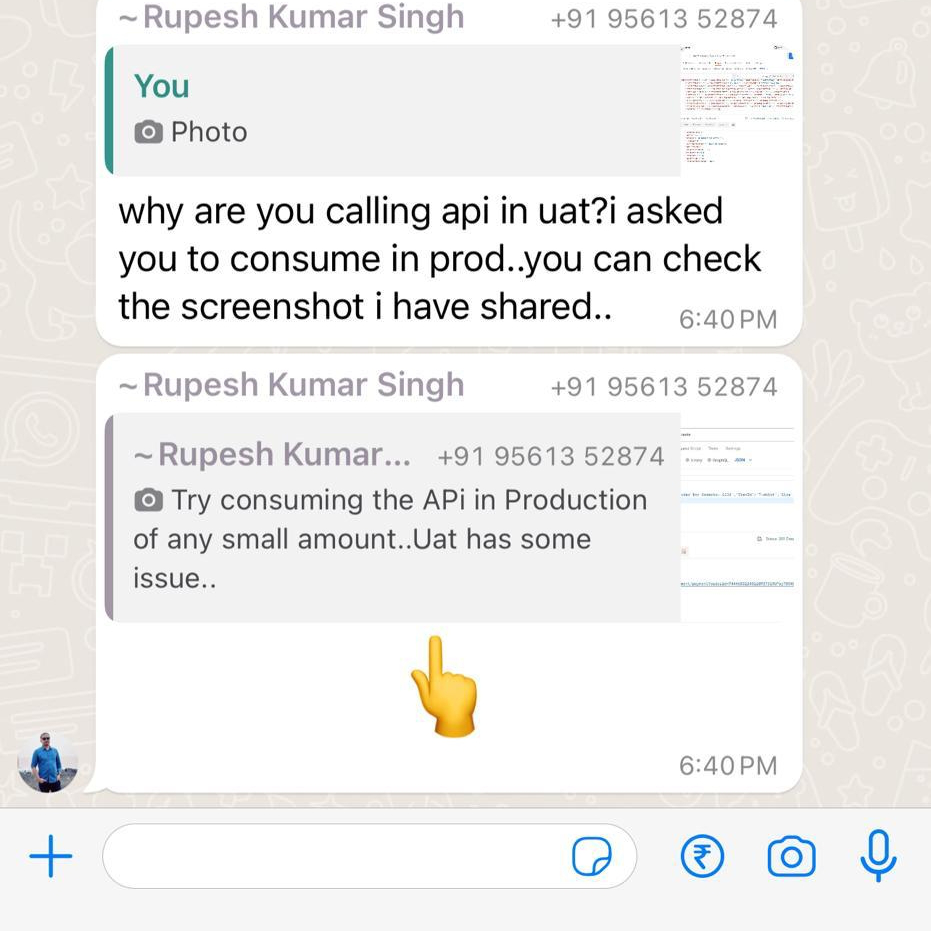
Task: Tap the quoted 'You Photo' reply preview
Action: tap(392, 110)
